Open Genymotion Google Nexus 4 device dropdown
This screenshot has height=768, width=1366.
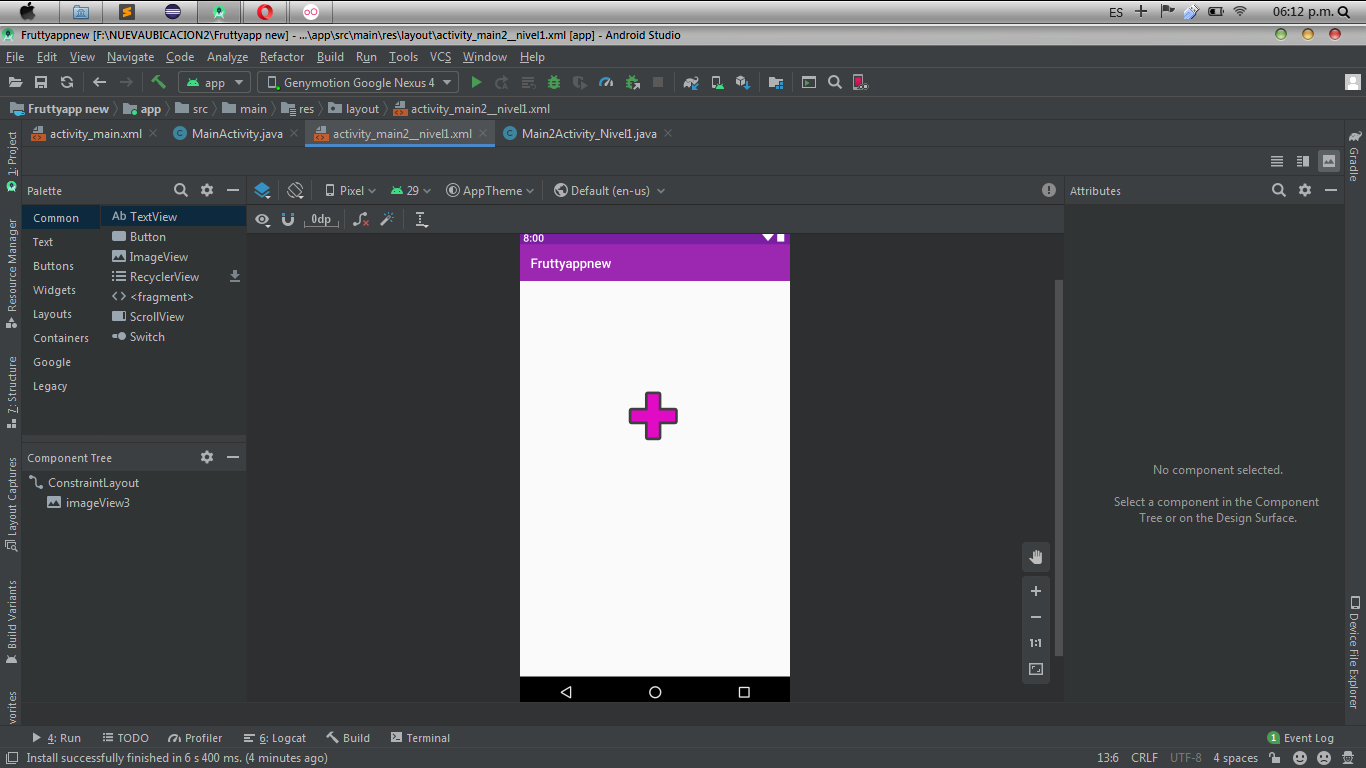click(358, 83)
